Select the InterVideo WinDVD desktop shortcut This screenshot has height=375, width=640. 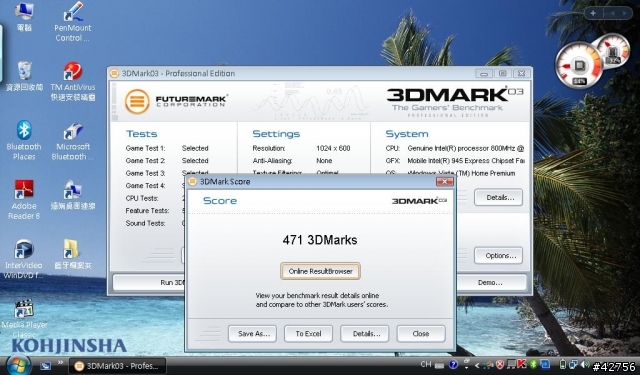(24, 259)
